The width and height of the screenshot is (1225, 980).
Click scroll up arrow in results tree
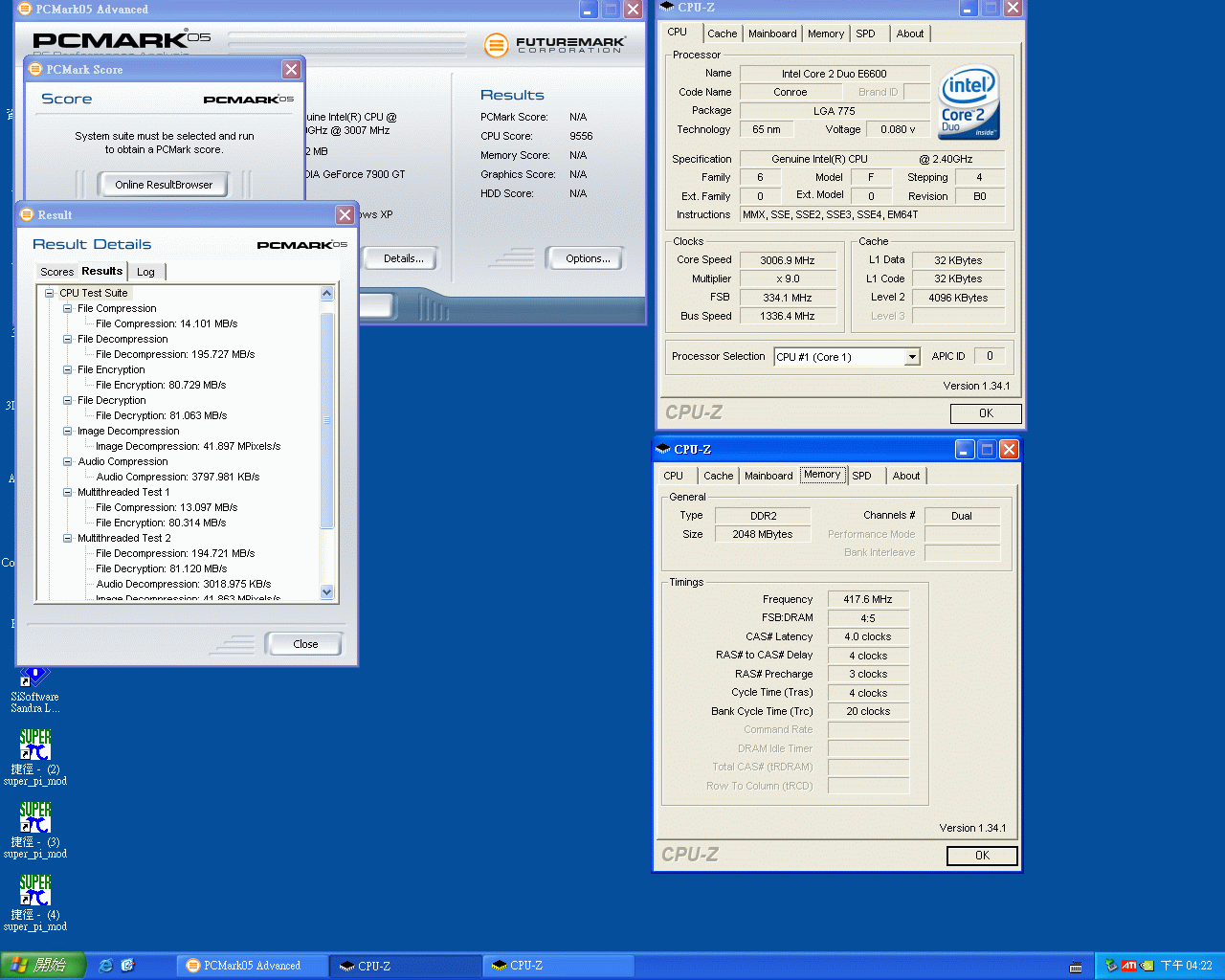[326, 294]
